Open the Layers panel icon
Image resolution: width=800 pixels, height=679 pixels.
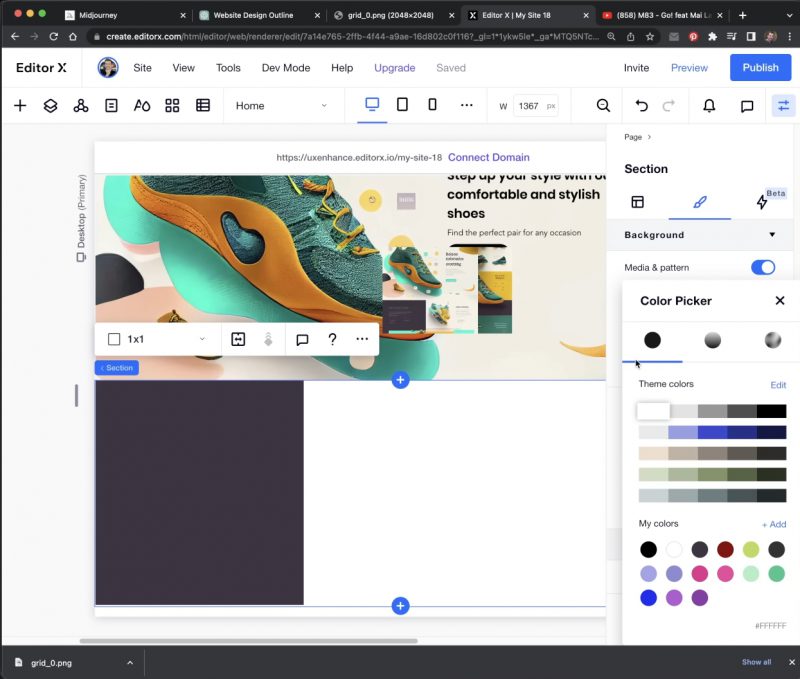[50, 105]
